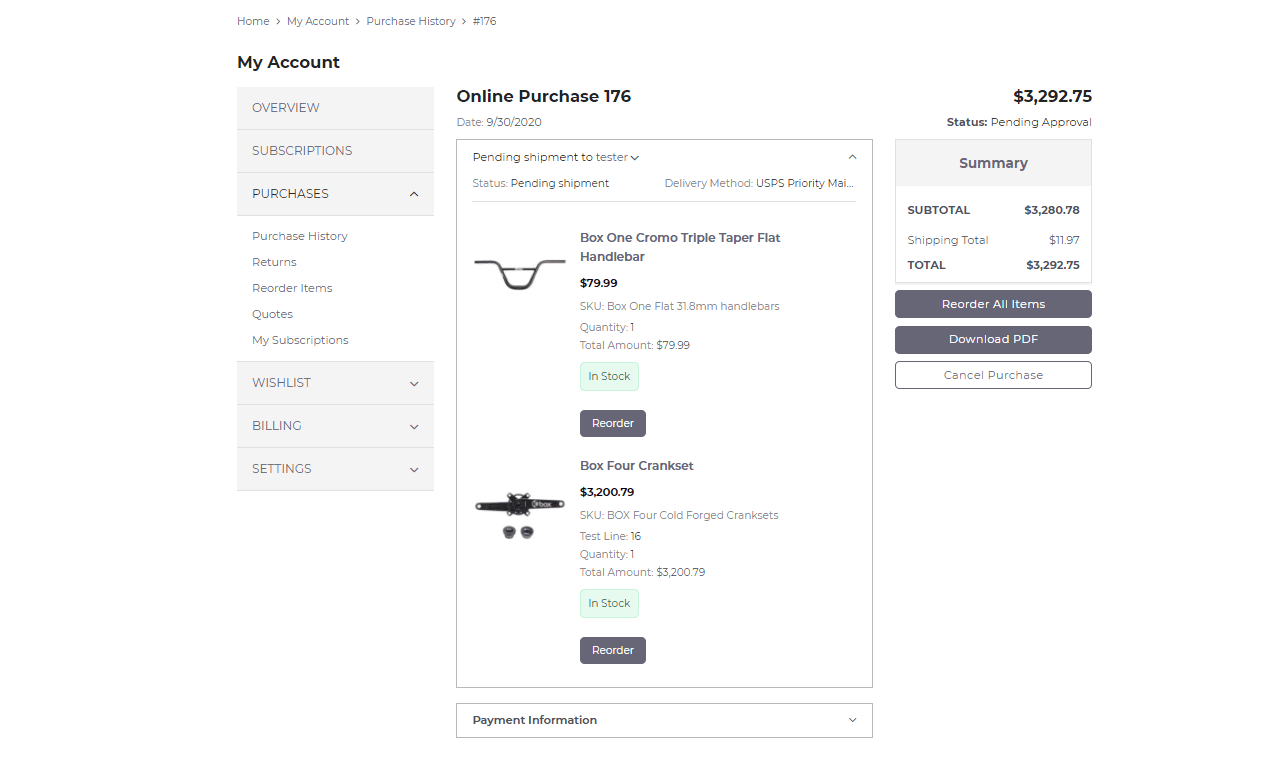This screenshot has height=759, width=1271.
Task: Click the $79.99 handlebar price
Action: click(599, 283)
